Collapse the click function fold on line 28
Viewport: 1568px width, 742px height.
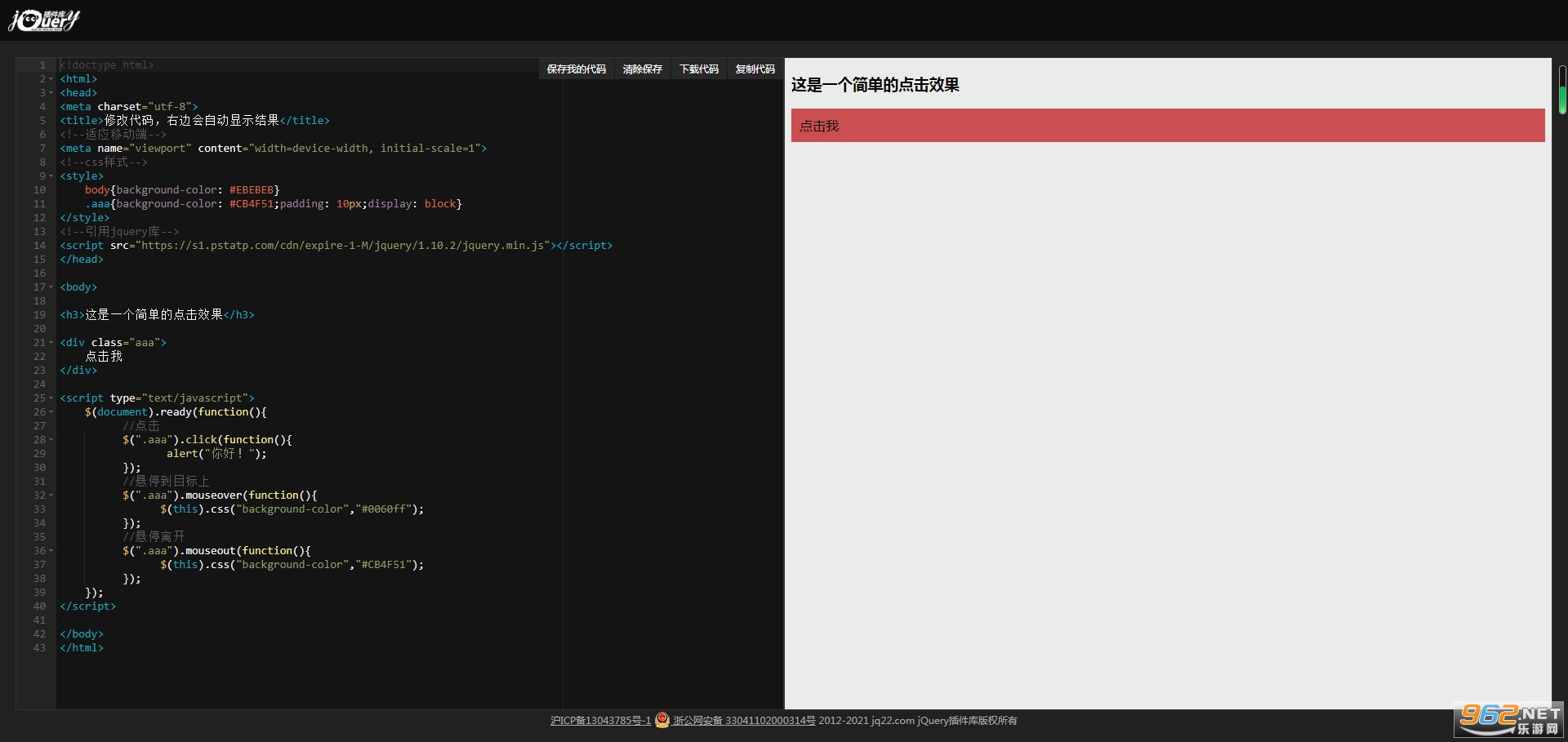click(51, 440)
